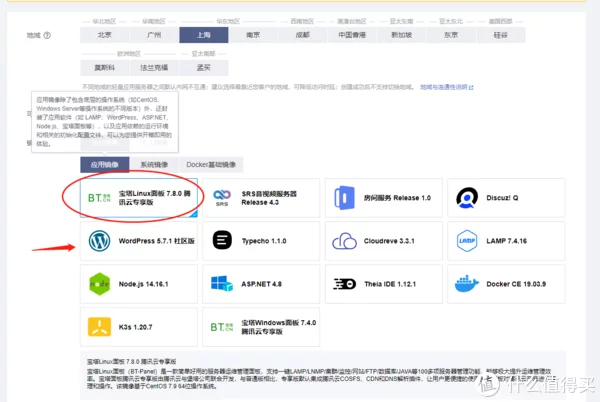Choose the Typecho 1.1.0 icon
The height and width of the screenshot is (402, 600).
click(x=222, y=241)
